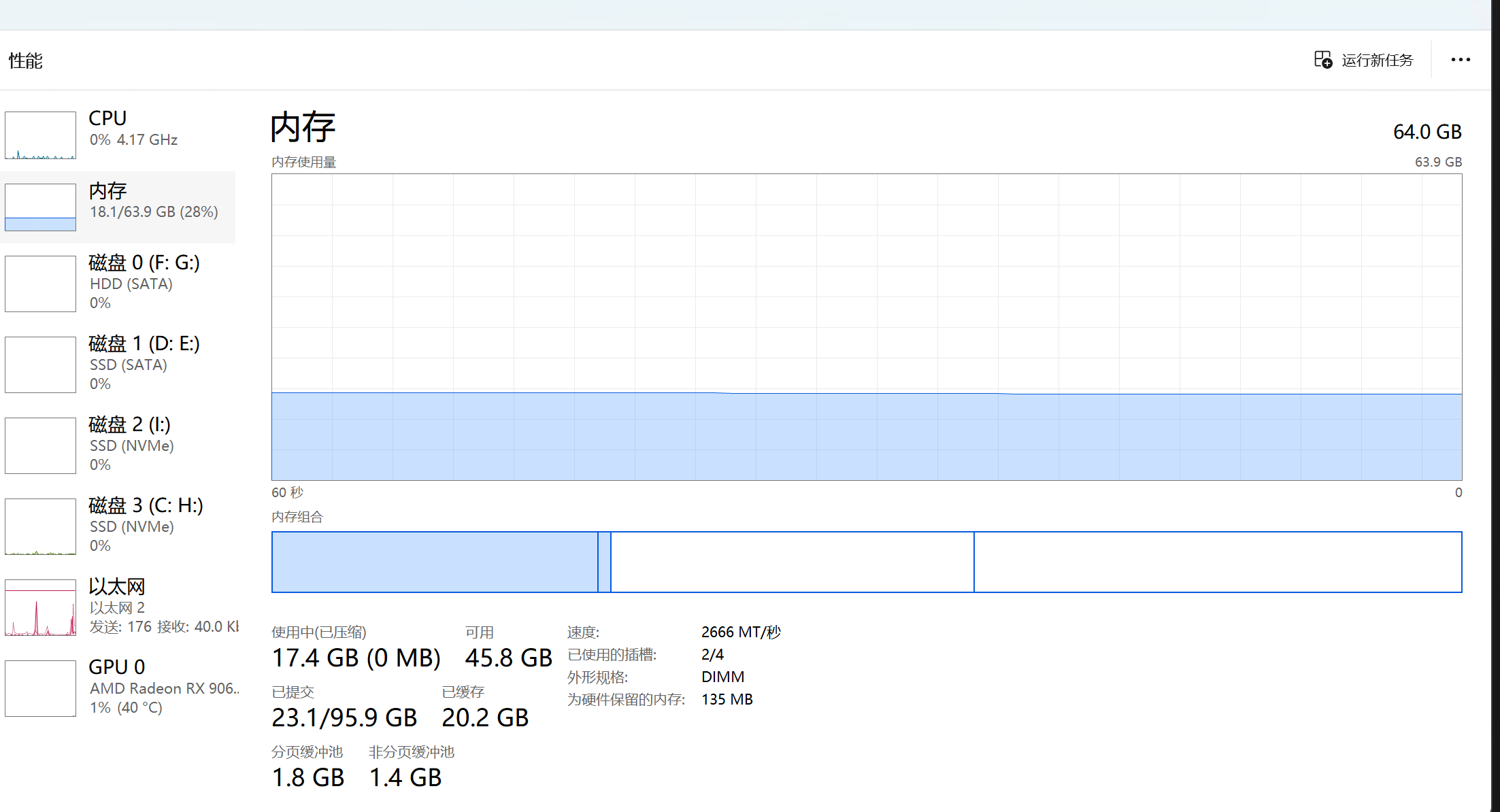Click the in-use segment of memory composition
Screen dimensions: 1500x812
pos(434,562)
